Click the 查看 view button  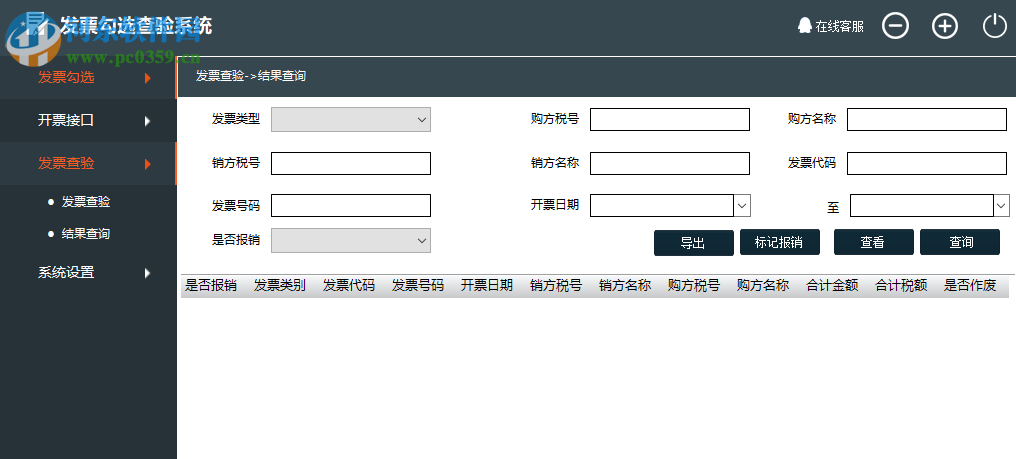coord(873,242)
